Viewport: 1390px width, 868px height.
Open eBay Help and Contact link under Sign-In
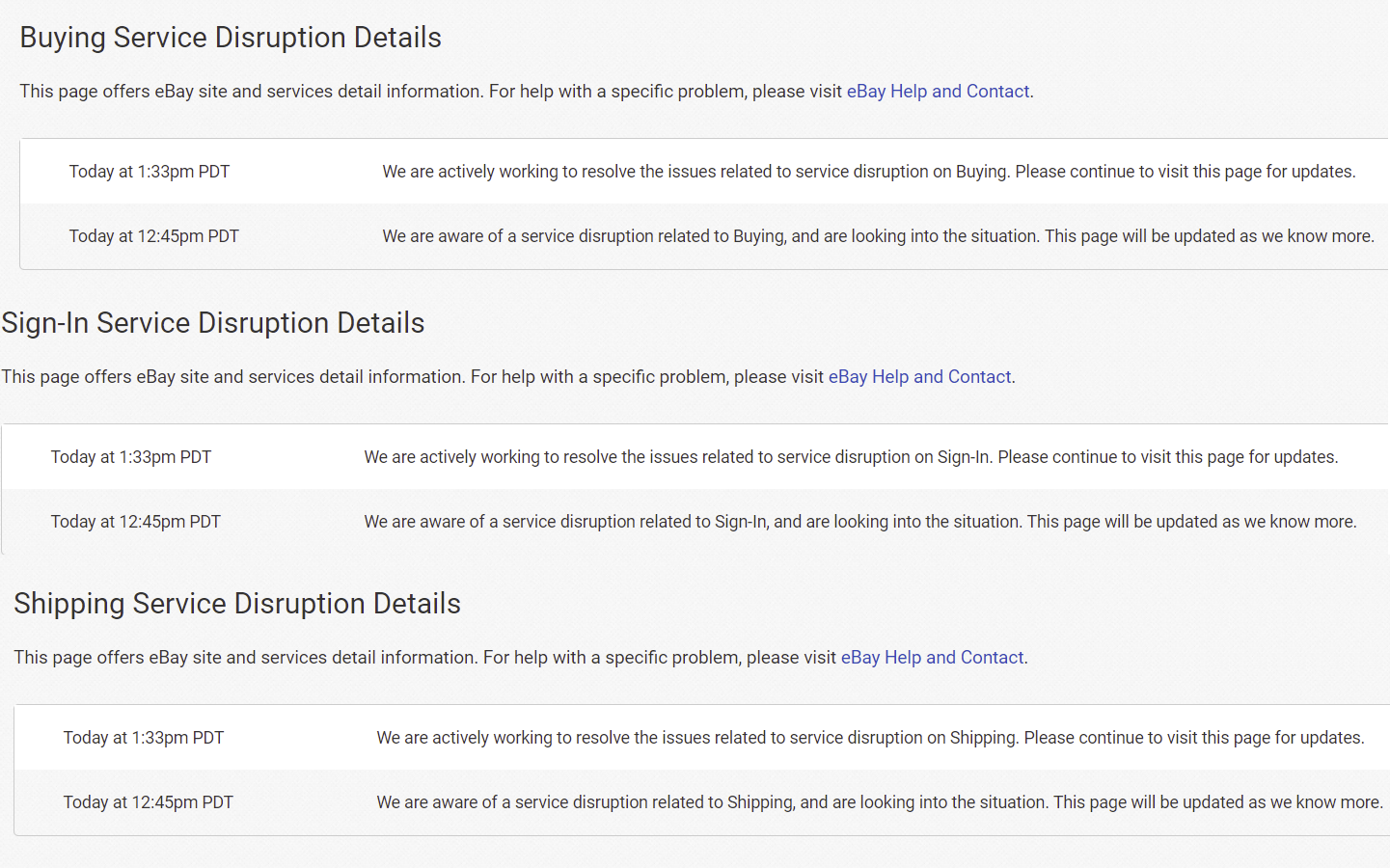coord(920,377)
